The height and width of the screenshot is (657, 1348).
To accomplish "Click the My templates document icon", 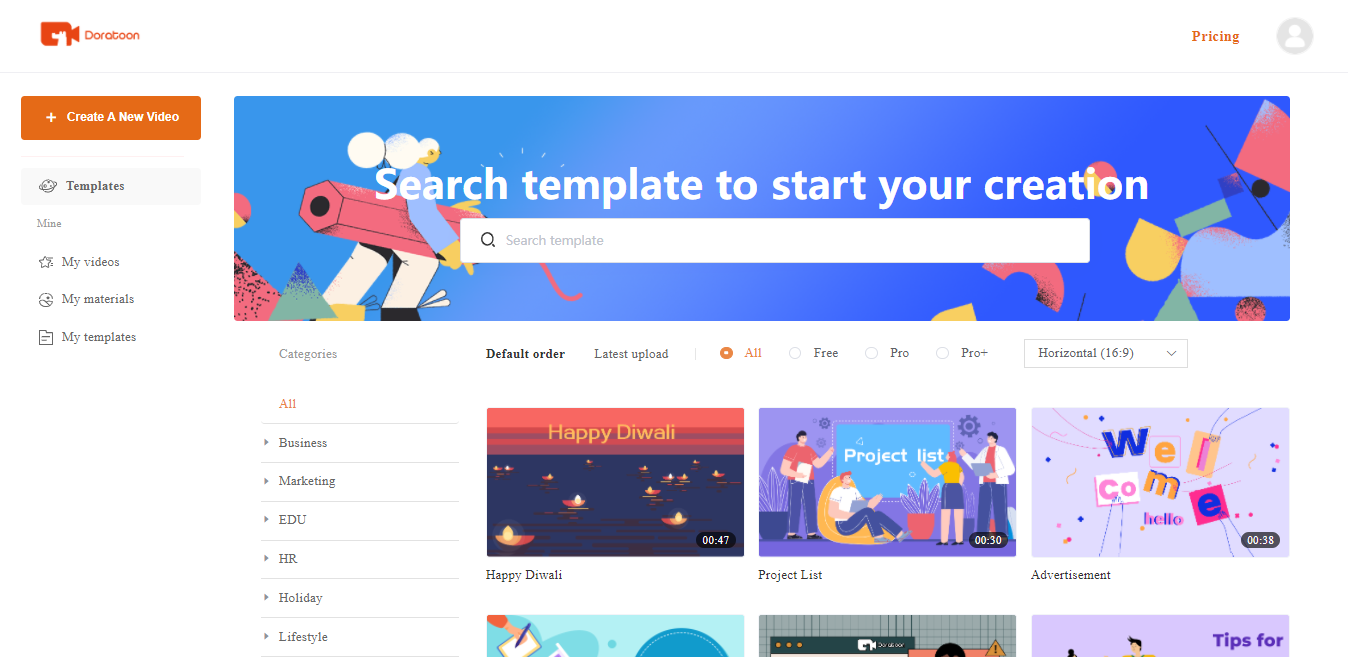I will [x=46, y=337].
